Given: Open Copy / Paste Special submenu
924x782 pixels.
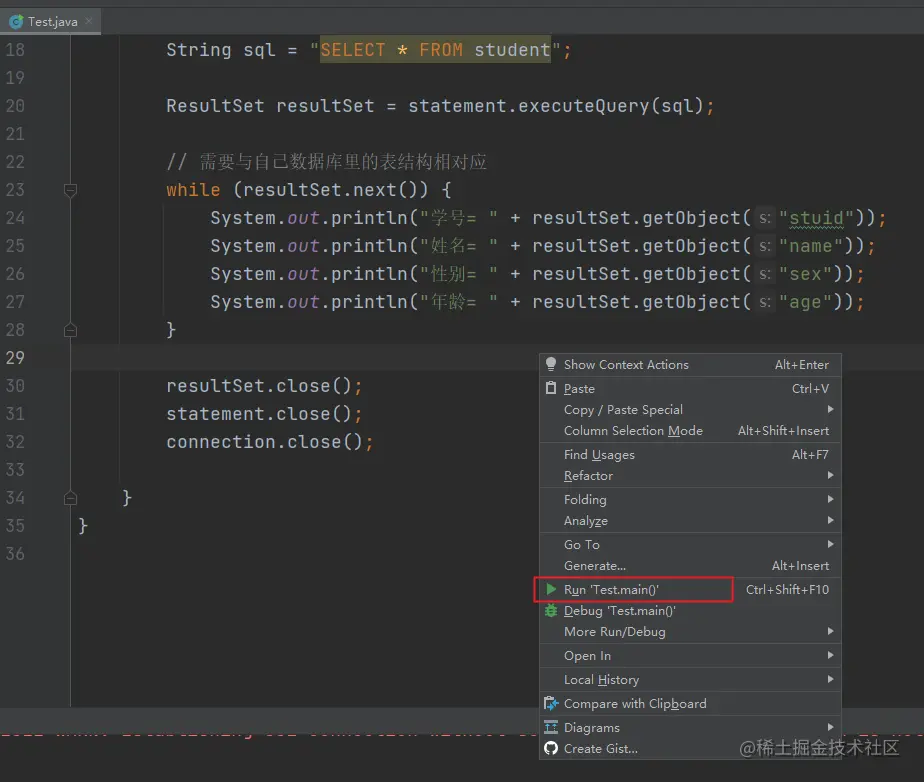Looking at the screenshot, I should coord(690,410).
